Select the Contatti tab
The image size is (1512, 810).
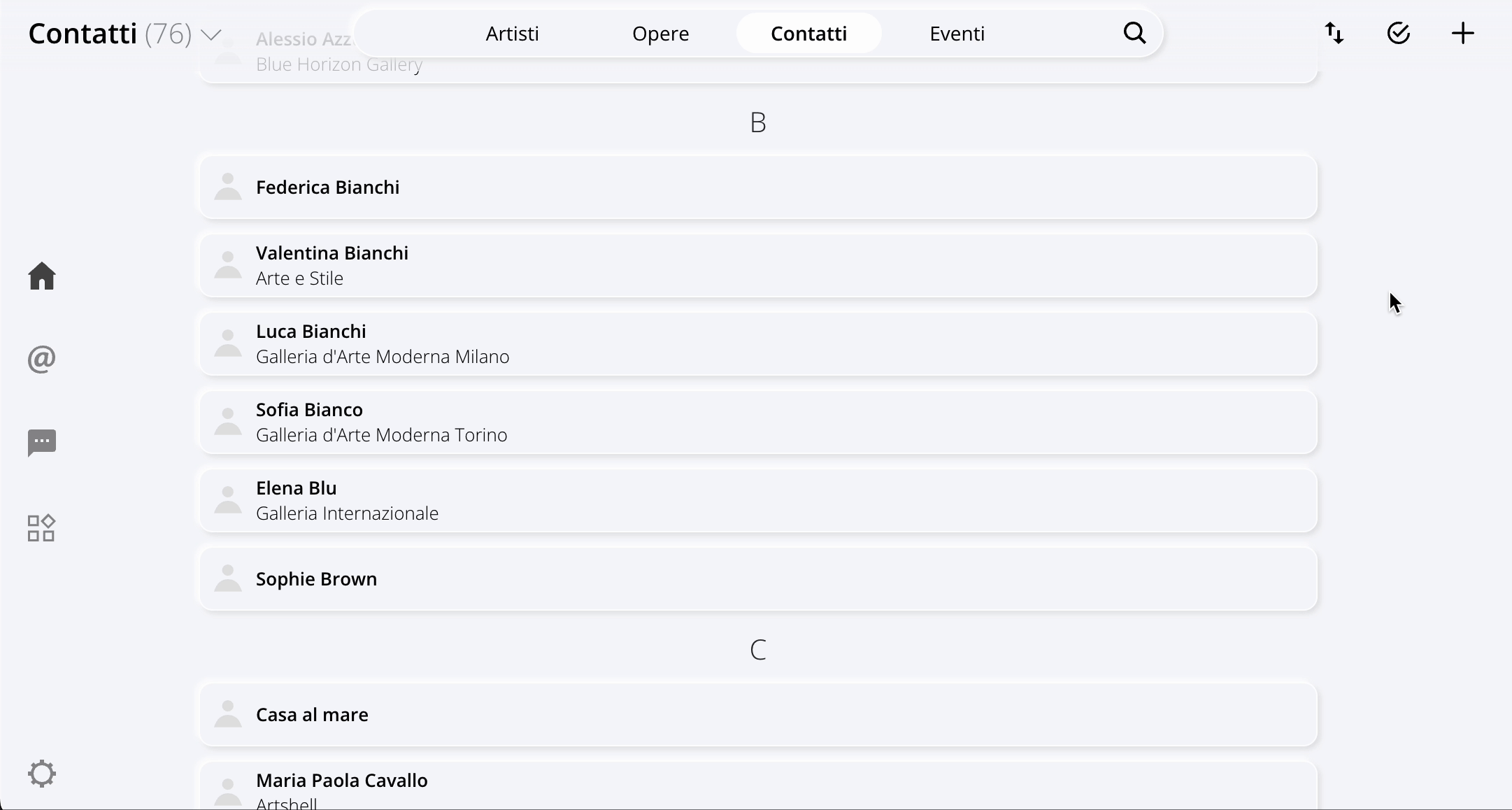[x=808, y=33]
